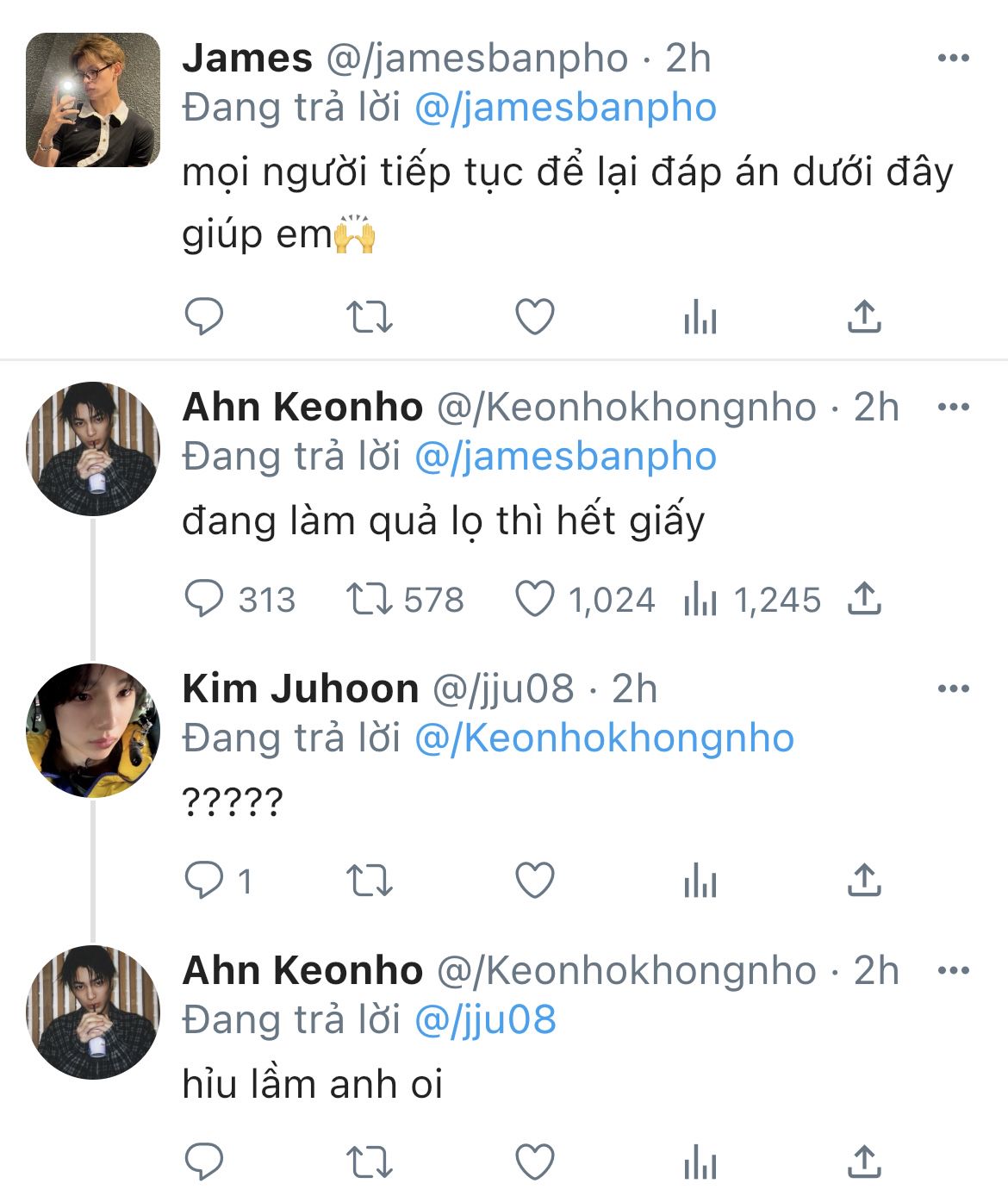Viewport: 1008px width, 1196px height.
Task: Retweet Kim Juhoon's '?????' reply
Action: click(x=369, y=881)
